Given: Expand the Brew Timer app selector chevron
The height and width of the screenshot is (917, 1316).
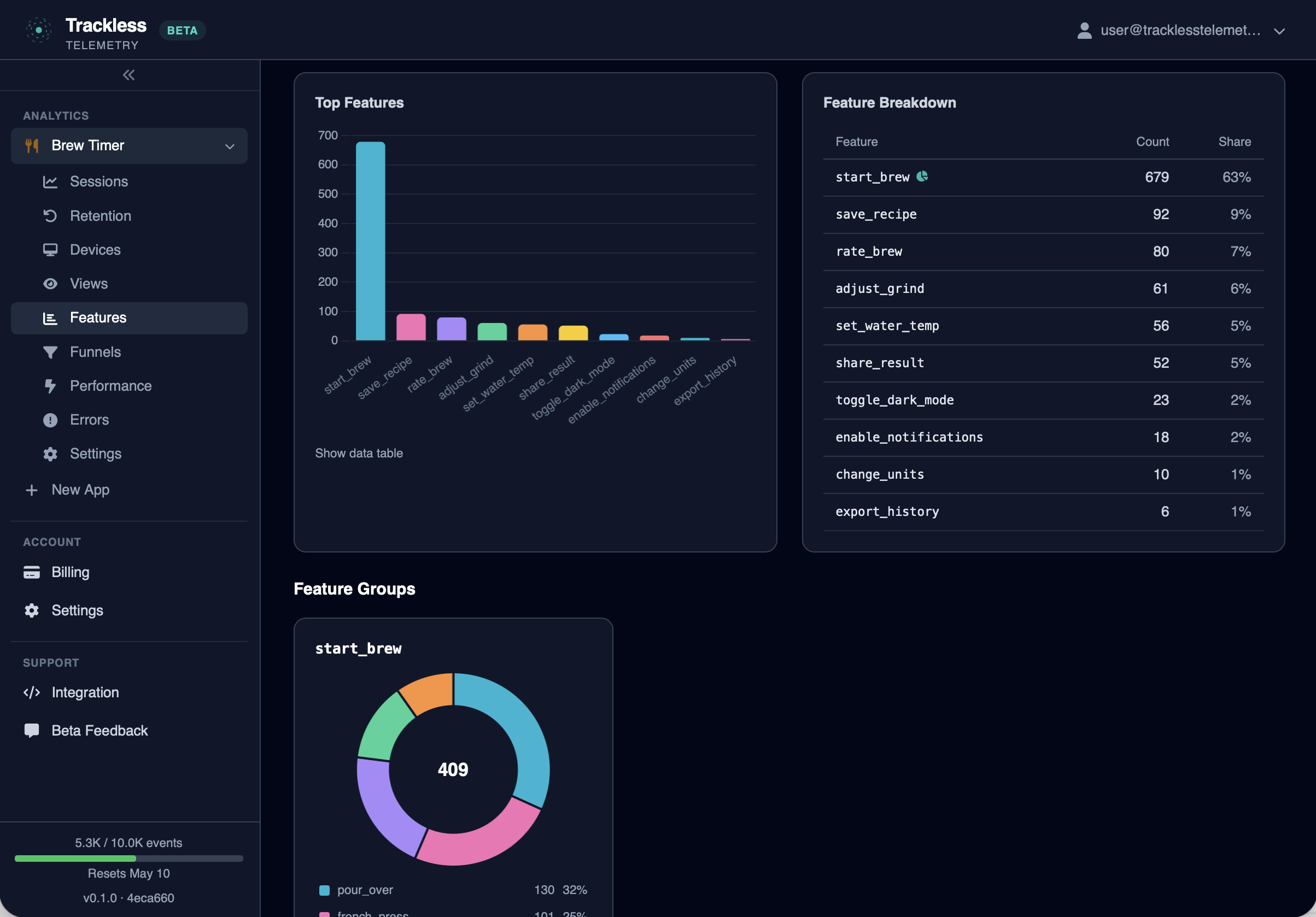Looking at the screenshot, I should click(230, 146).
